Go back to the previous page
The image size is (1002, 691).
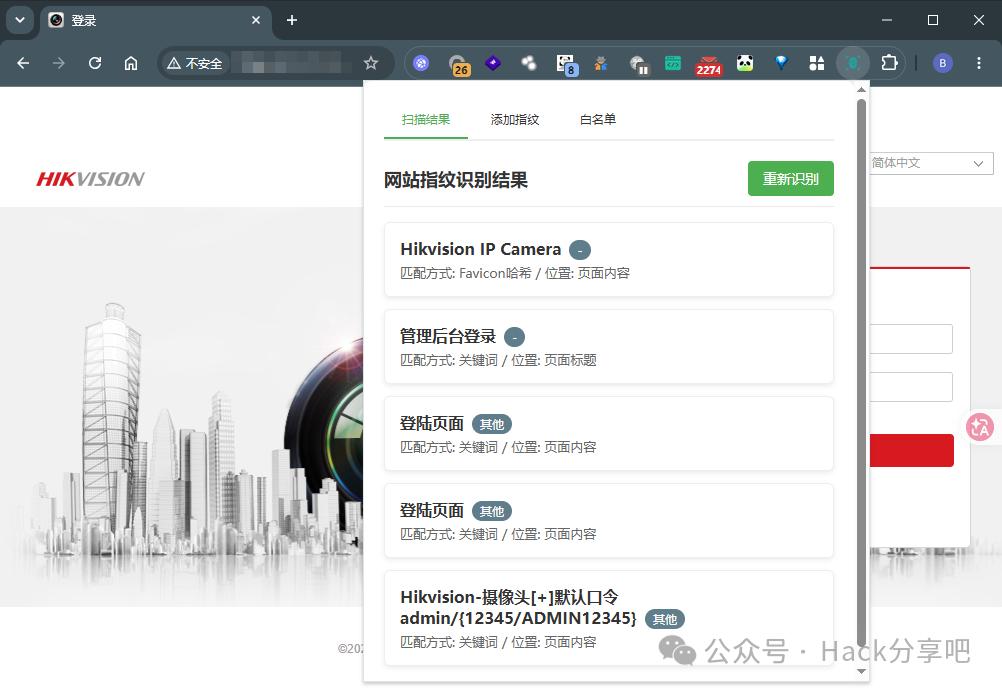(x=23, y=63)
